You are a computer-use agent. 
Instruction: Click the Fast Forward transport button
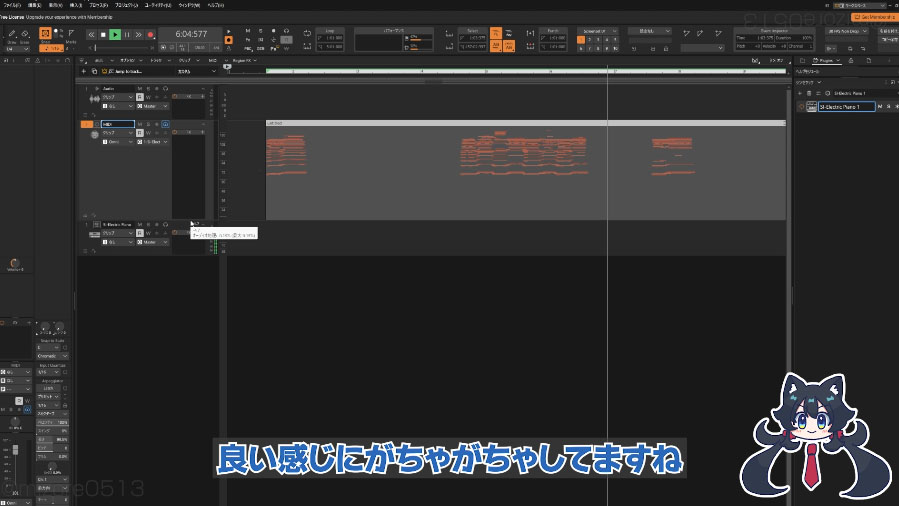pos(139,35)
